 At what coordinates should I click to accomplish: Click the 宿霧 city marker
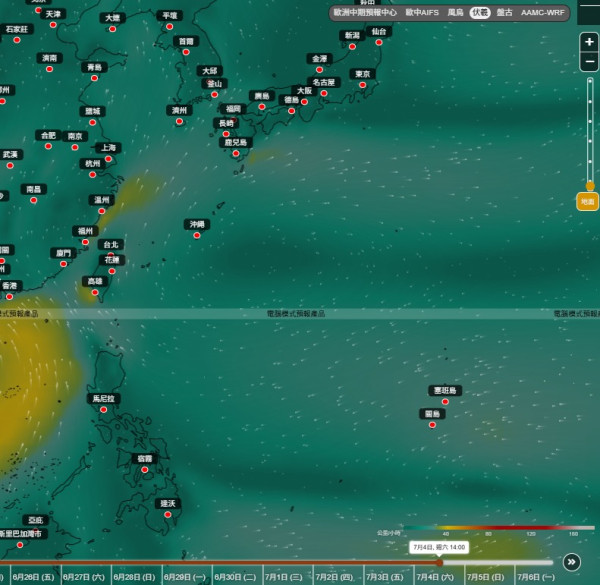[145, 469]
